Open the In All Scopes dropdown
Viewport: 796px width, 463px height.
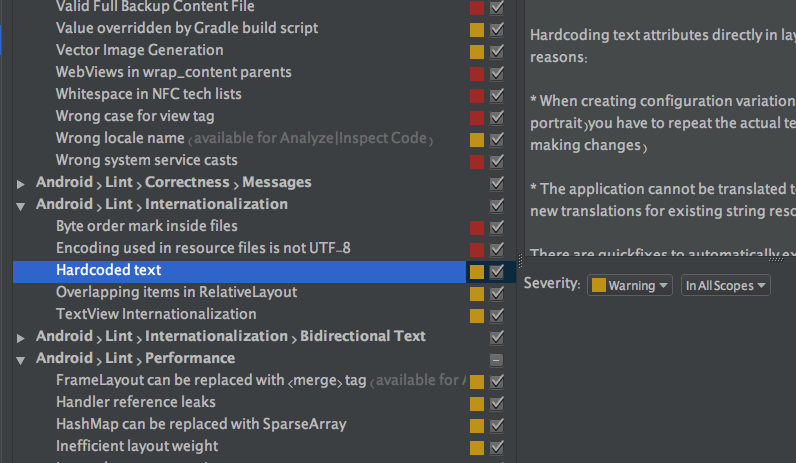tap(726, 286)
